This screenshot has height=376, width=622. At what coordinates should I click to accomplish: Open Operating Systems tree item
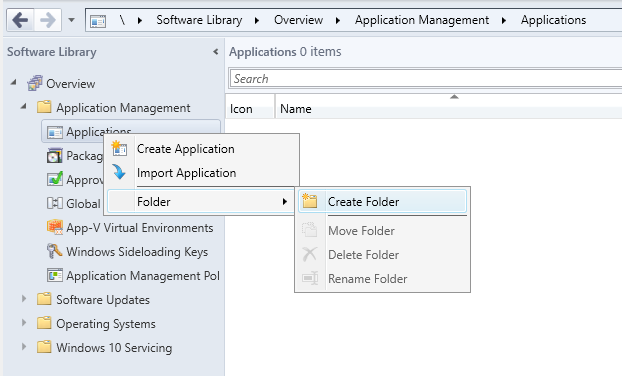(x=106, y=324)
